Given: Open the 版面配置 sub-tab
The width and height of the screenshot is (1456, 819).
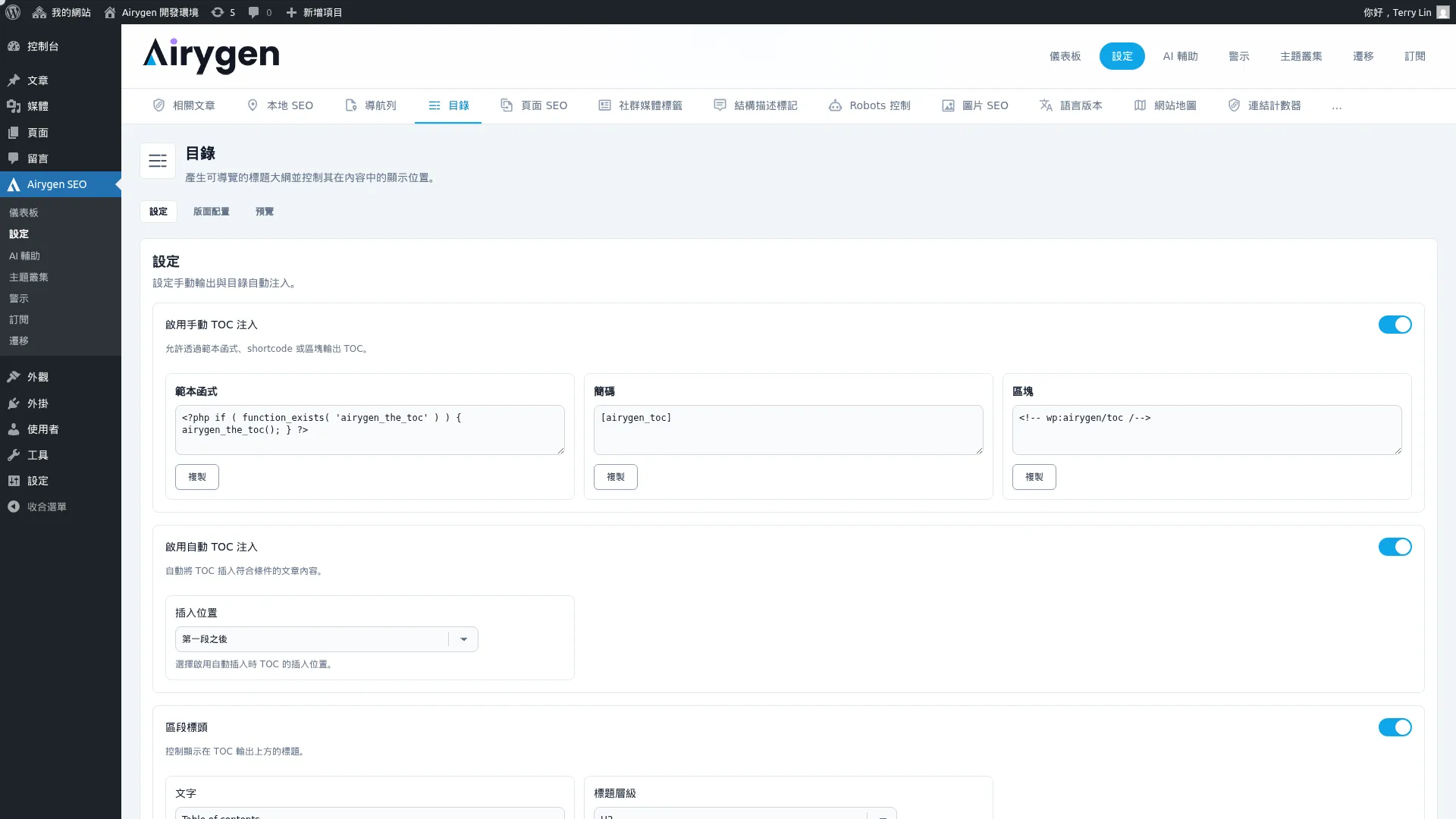Looking at the screenshot, I should (212, 212).
